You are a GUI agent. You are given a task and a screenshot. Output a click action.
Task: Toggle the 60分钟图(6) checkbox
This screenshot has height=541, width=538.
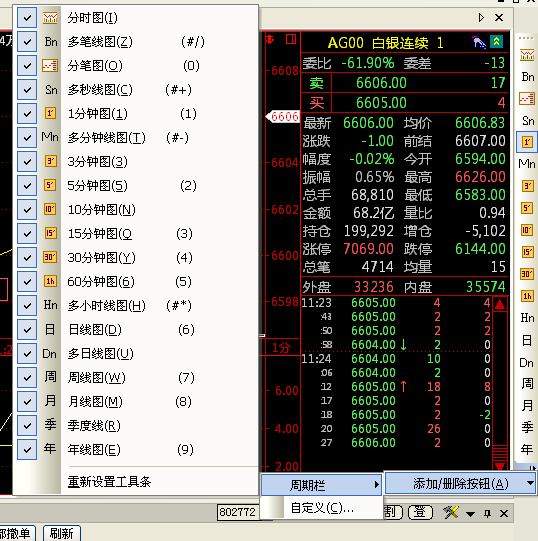[x=27, y=282]
